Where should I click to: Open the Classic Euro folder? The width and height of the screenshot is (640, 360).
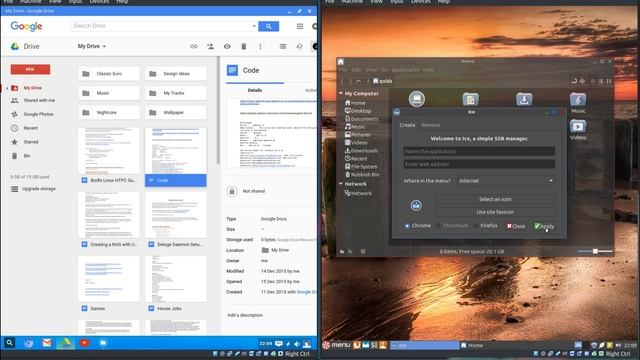coord(109,74)
